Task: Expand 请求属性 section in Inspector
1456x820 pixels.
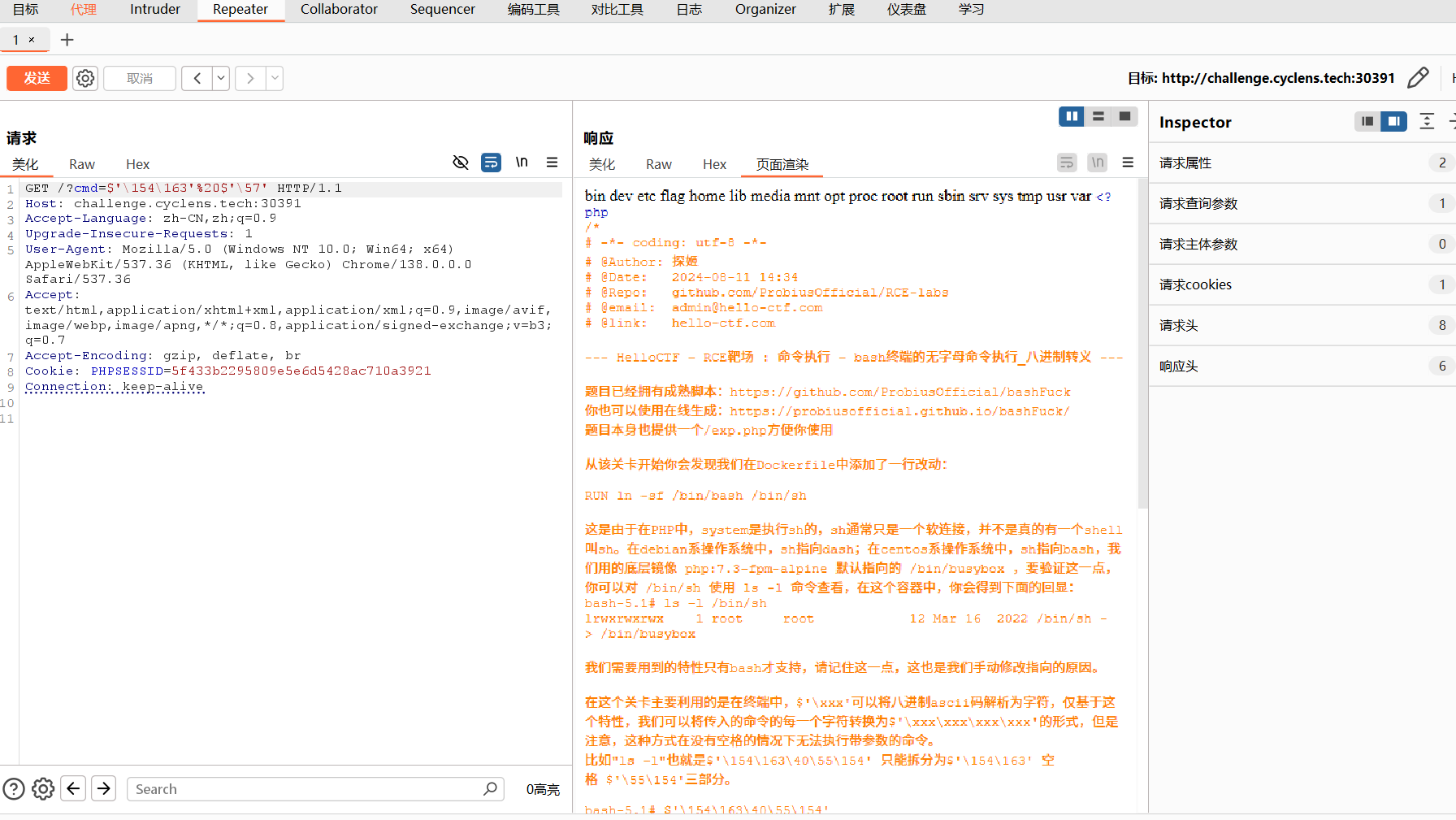Action: [1302, 163]
